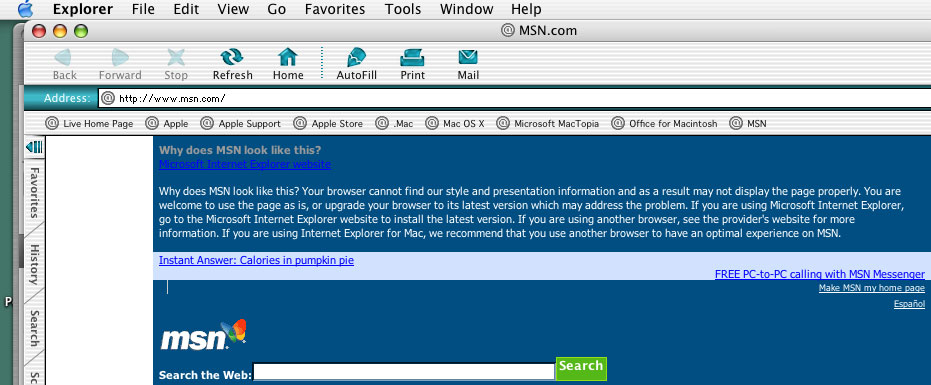Image resolution: width=931 pixels, height=385 pixels.
Task: Click the Forward arrow toolbar icon
Action: tap(120, 58)
